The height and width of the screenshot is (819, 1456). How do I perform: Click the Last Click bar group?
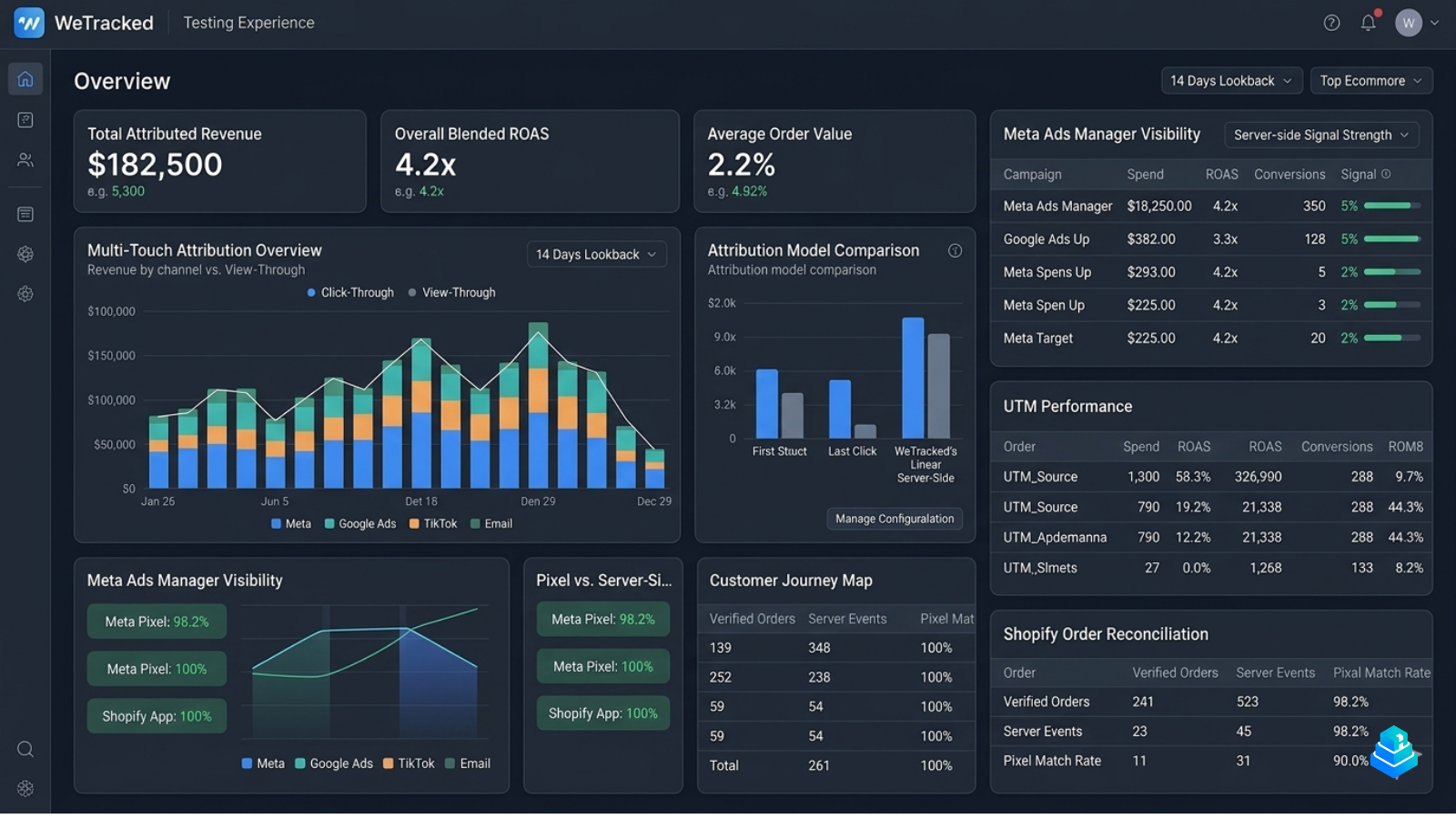tap(853, 409)
